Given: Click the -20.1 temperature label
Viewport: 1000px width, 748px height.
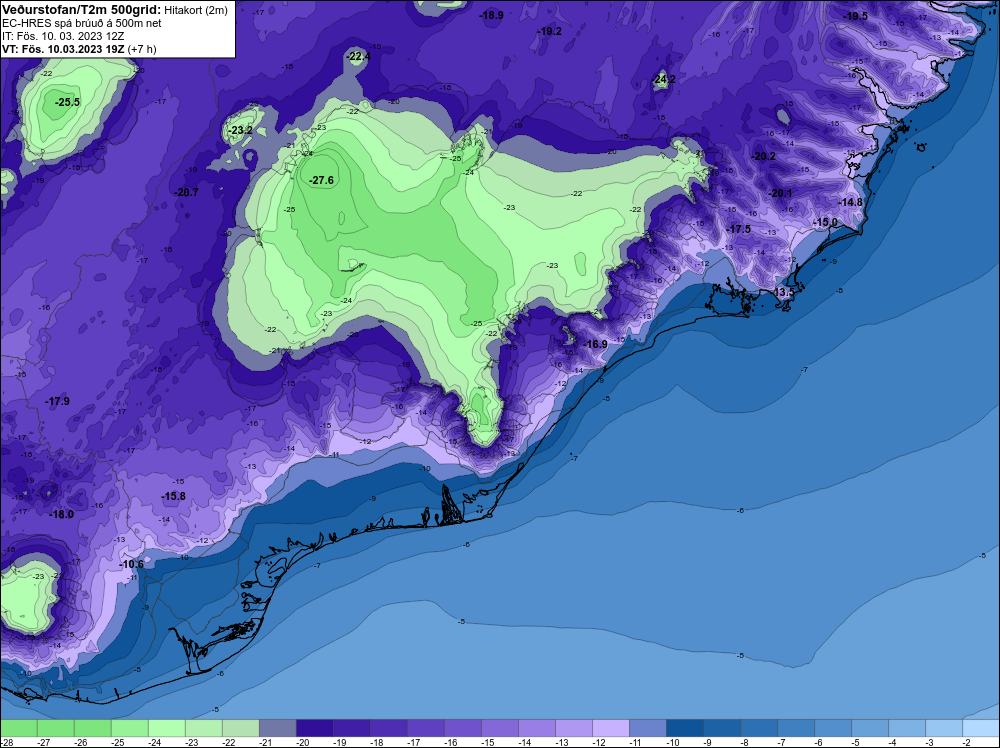Looking at the screenshot, I should (779, 194).
